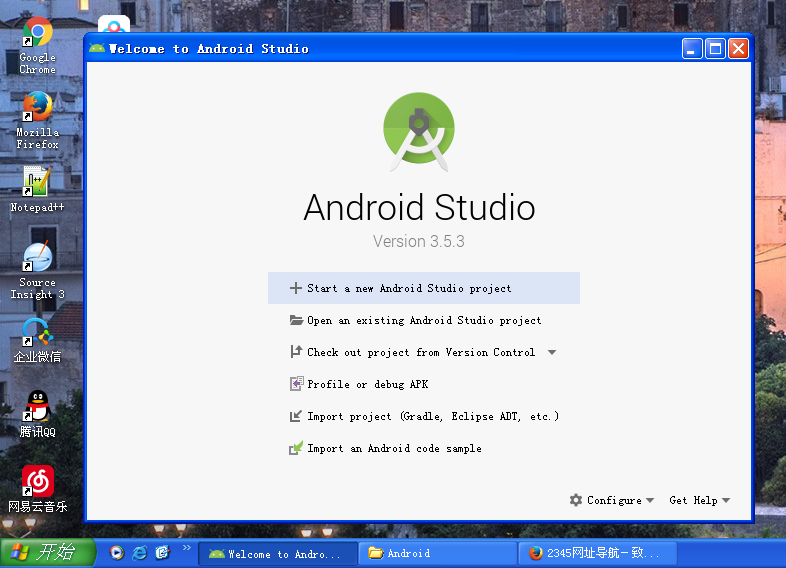This screenshot has width=786, height=568.
Task: Click the plus icon for new project
Action: (x=296, y=288)
